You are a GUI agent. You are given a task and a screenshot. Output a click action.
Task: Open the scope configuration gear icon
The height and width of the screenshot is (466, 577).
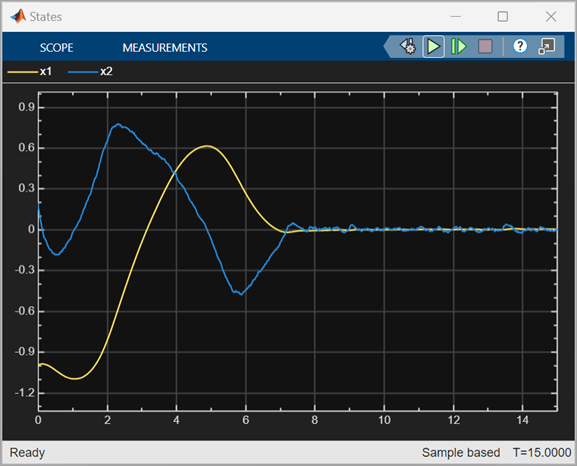point(408,46)
